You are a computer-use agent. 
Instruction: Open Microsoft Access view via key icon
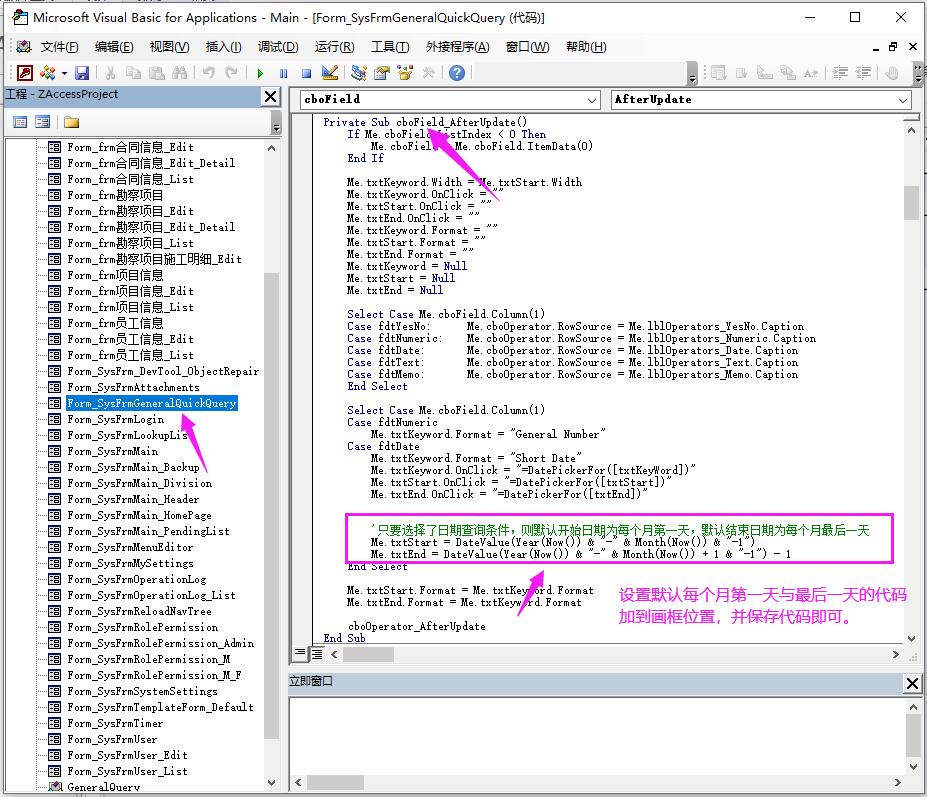tap(25, 73)
